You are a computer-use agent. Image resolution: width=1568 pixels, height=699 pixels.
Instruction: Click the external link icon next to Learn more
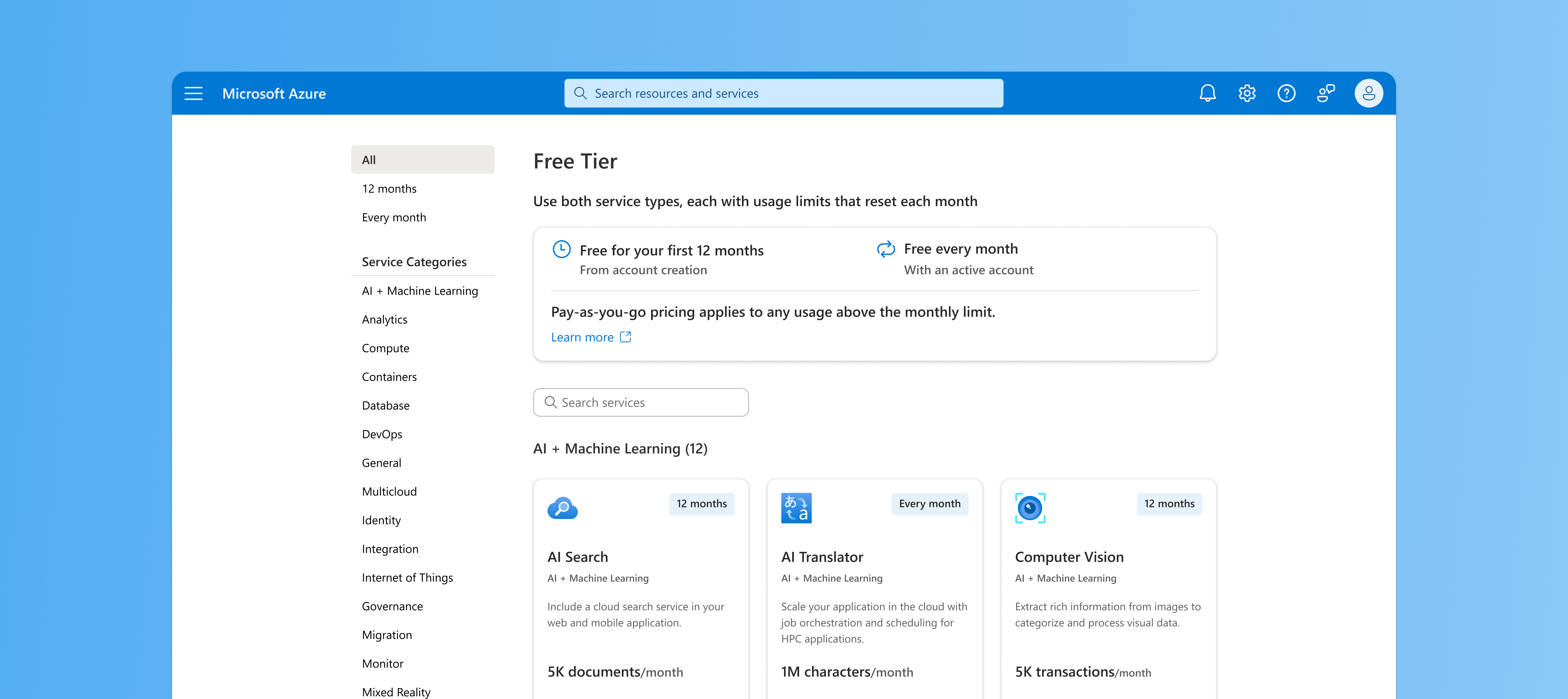click(626, 337)
